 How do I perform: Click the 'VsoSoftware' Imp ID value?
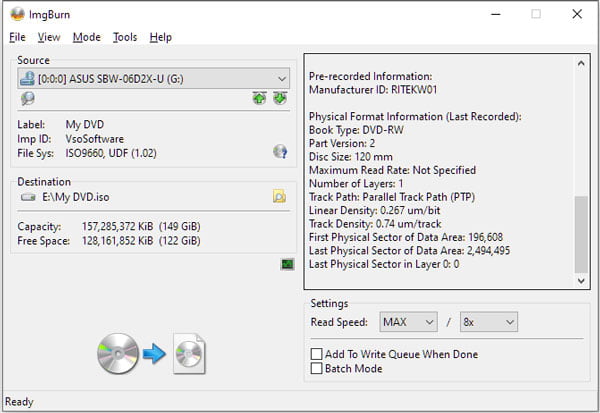95,139
